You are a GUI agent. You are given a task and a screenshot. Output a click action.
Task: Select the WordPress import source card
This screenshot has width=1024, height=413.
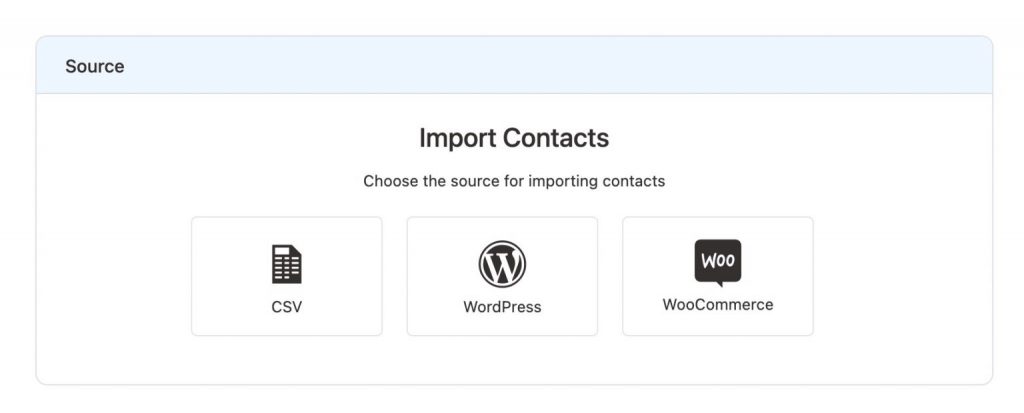point(502,276)
